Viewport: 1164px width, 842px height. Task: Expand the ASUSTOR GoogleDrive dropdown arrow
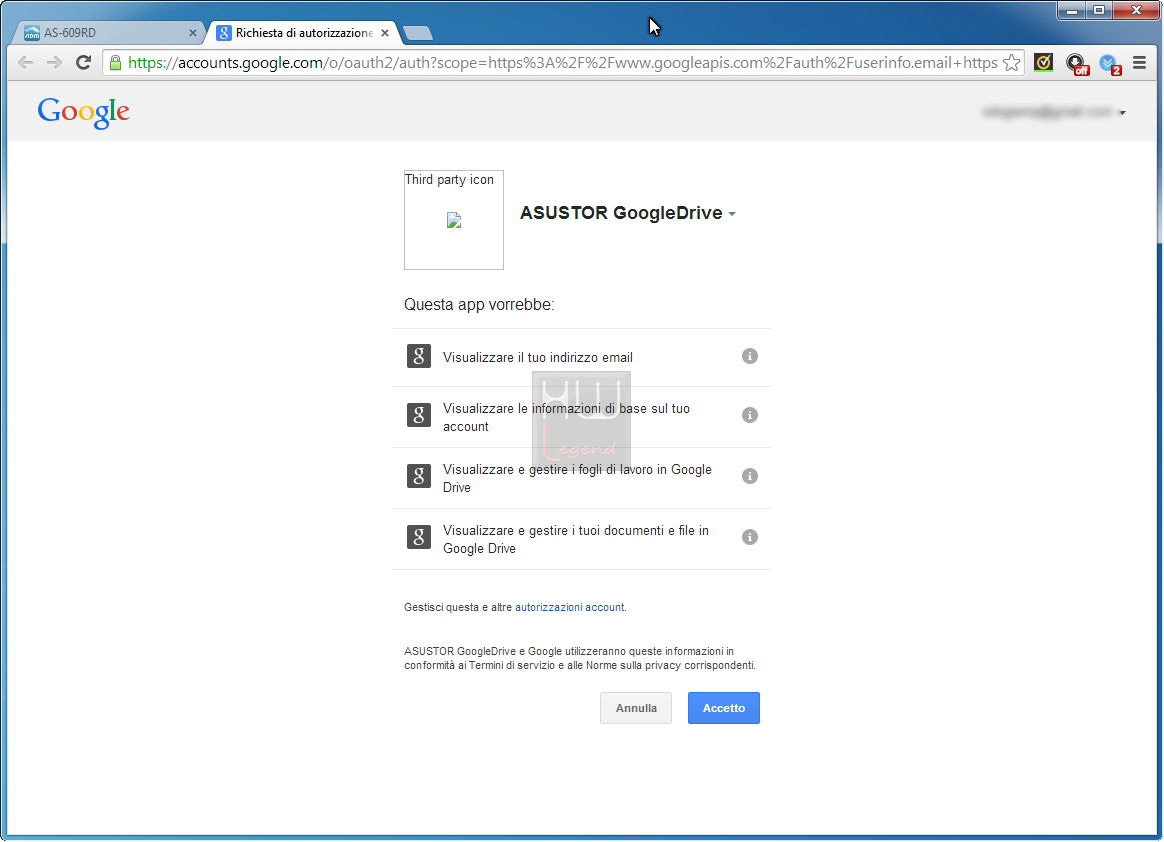(x=732, y=214)
